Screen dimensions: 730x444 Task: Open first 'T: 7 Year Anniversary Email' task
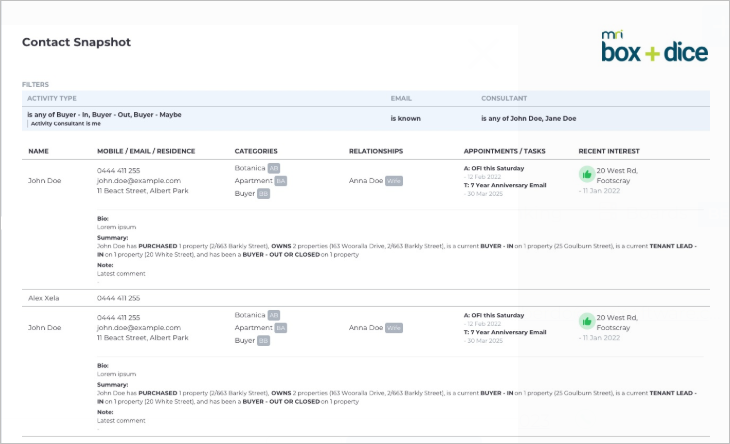click(x=505, y=185)
